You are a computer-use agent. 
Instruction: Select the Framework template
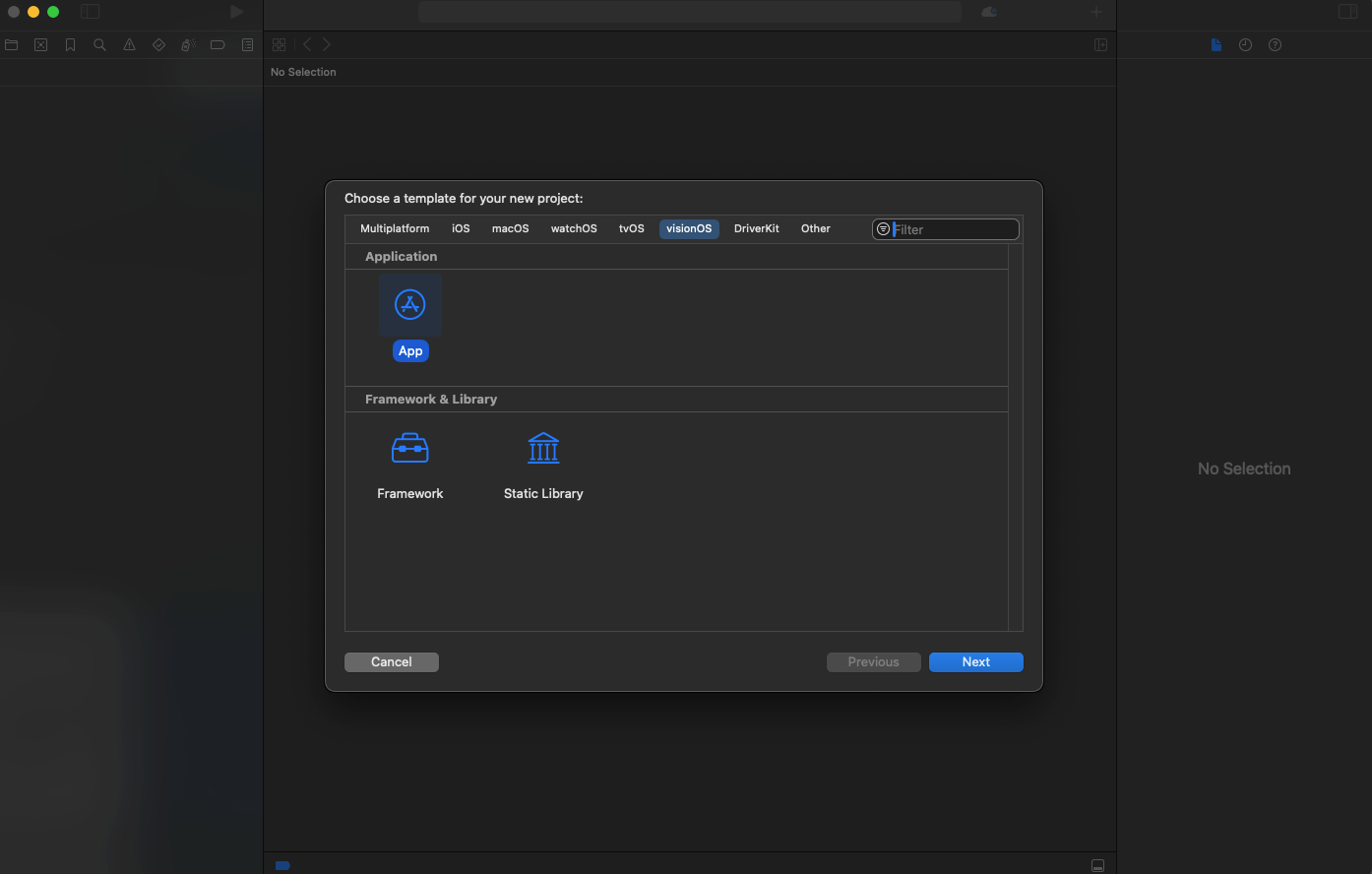pyautogui.click(x=410, y=468)
